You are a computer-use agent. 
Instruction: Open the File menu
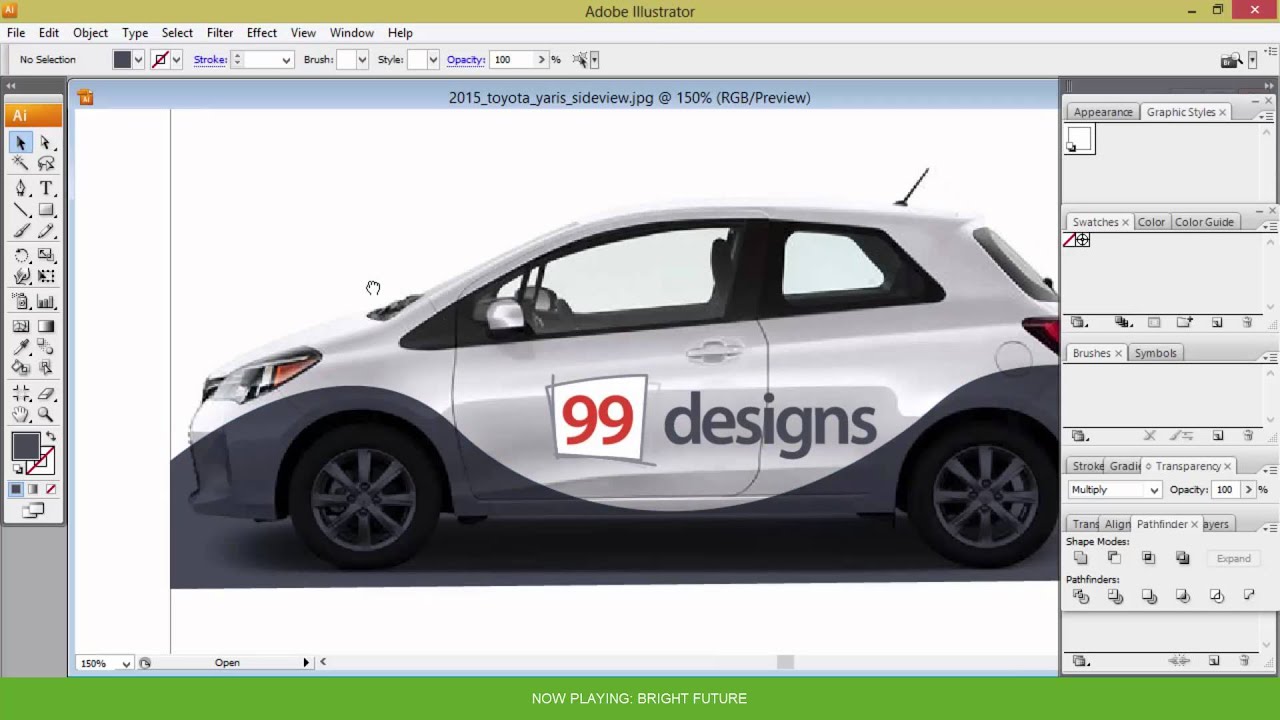16,33
